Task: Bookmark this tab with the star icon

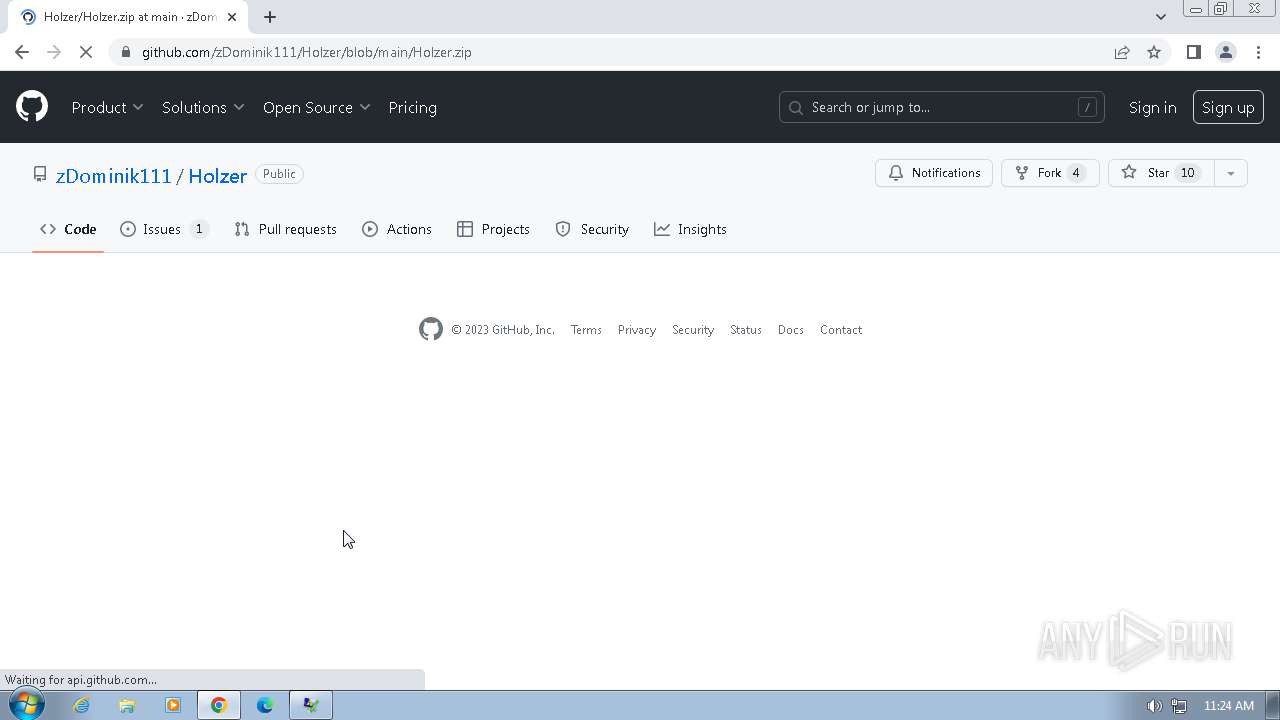Action: pos(1154,52)
